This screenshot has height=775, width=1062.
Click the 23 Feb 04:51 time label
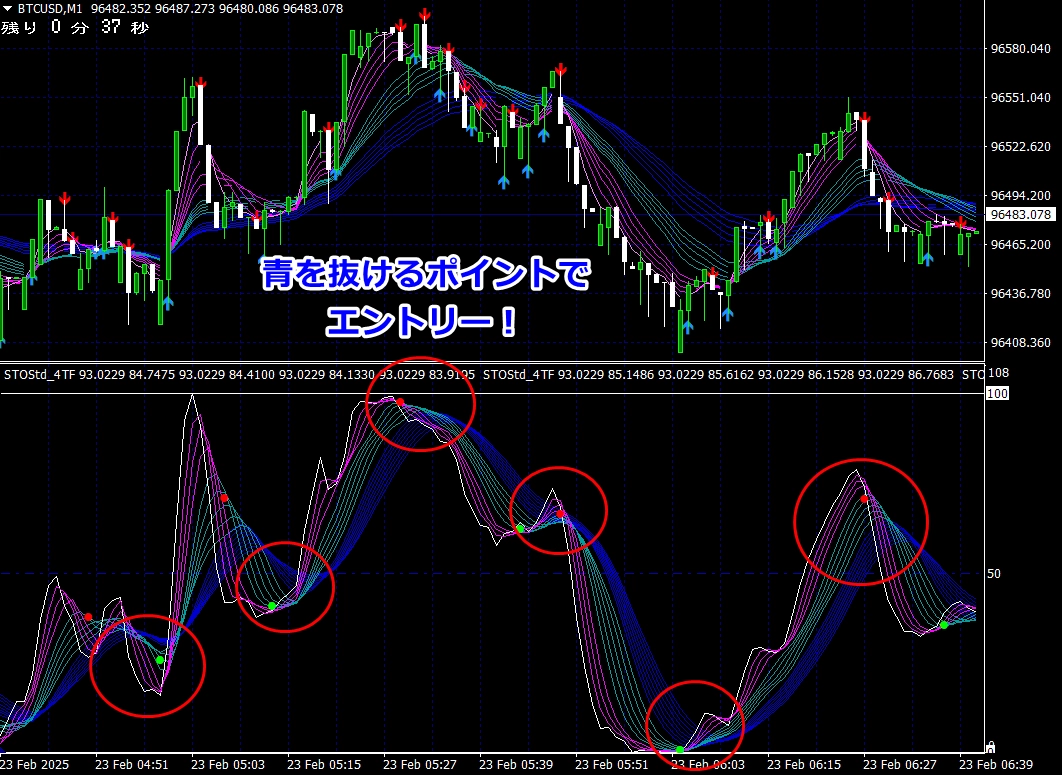(131, 764)
